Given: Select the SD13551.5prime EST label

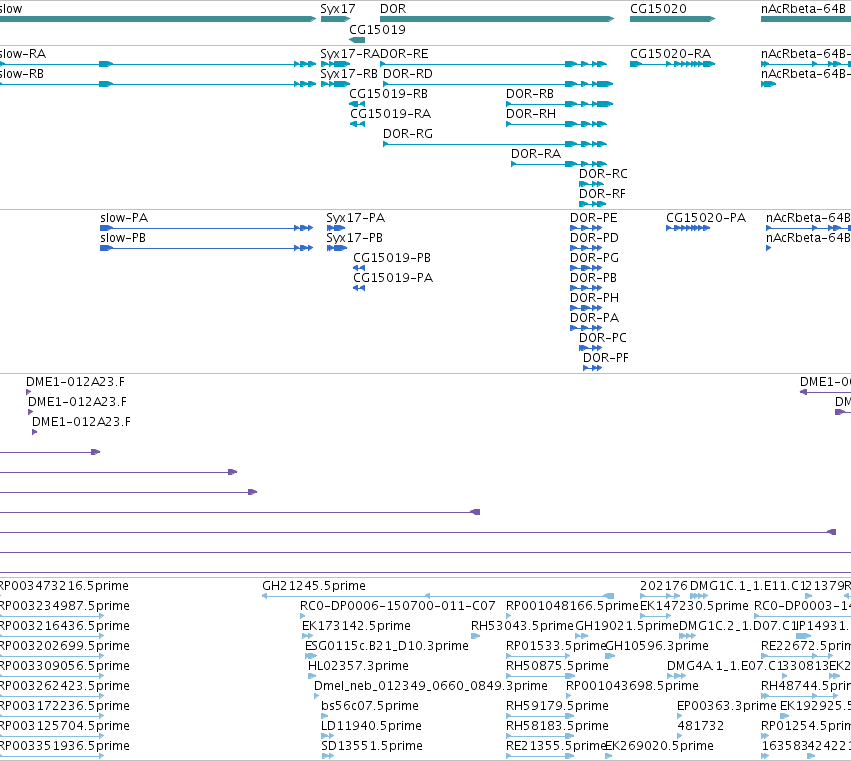Looking at the screenshot, I should point(372,746).
